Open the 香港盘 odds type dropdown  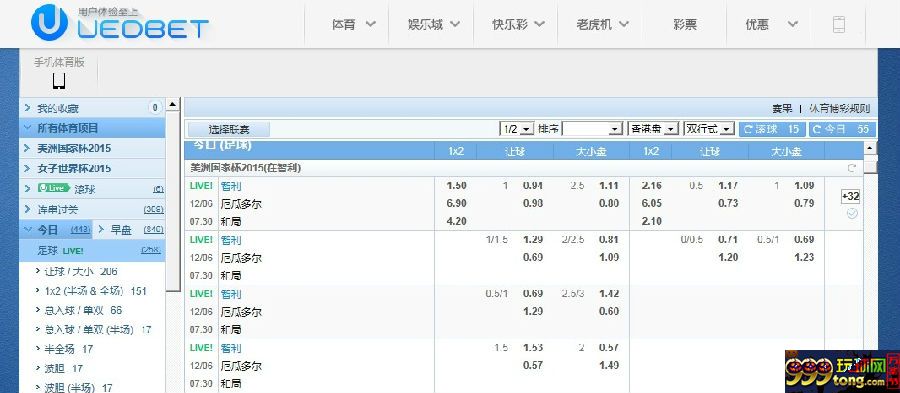[x=653, y=129]
